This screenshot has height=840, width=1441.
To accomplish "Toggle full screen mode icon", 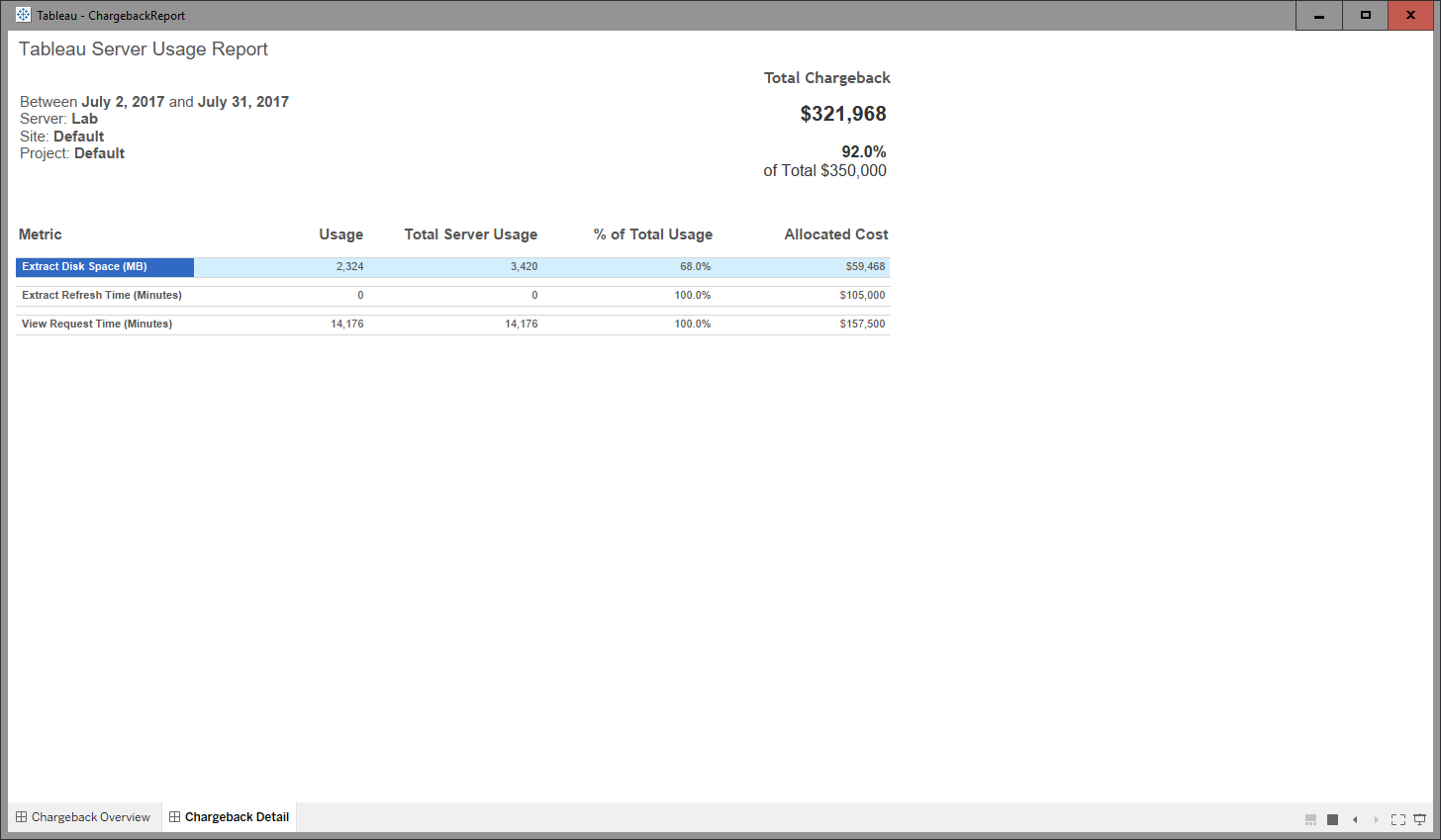I will 1398,819.
